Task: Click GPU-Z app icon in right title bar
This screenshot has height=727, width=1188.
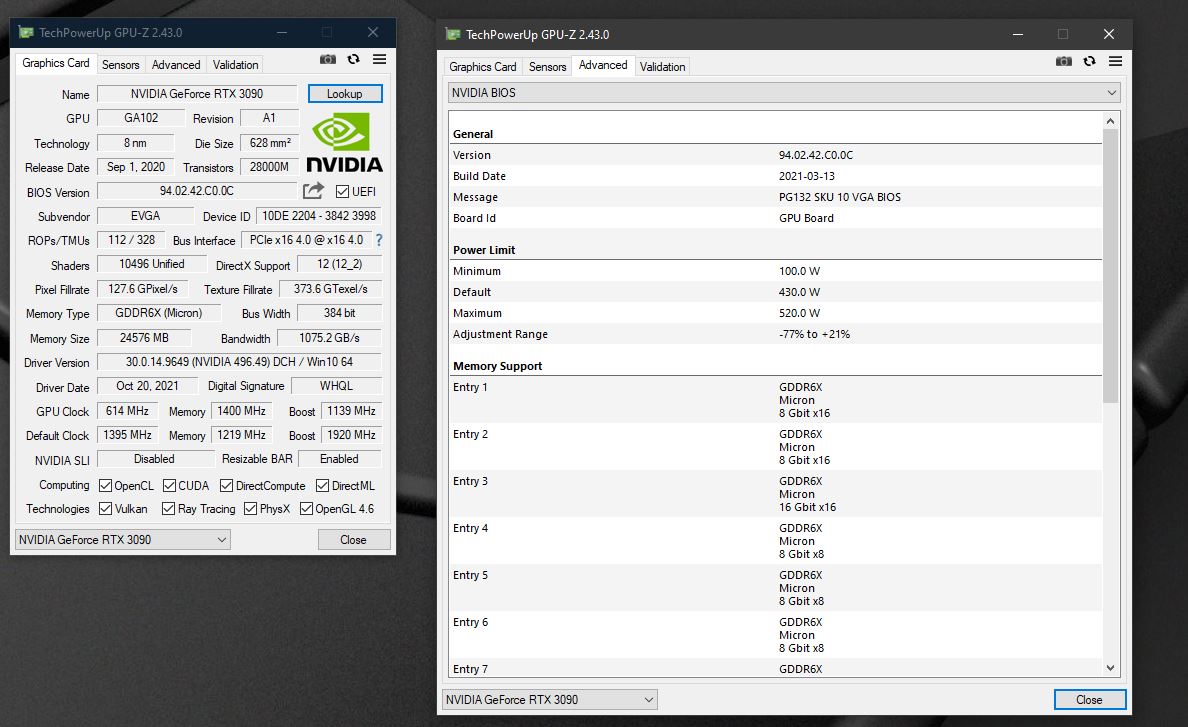Action: coord(453,34)
